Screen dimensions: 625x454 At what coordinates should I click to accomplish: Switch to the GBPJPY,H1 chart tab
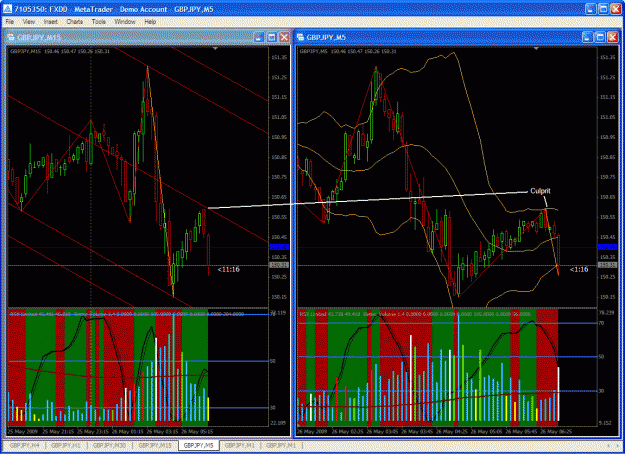66,445
